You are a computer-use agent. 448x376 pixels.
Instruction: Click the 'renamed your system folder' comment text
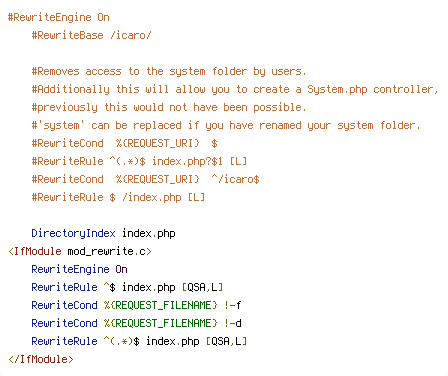(339, 125)
